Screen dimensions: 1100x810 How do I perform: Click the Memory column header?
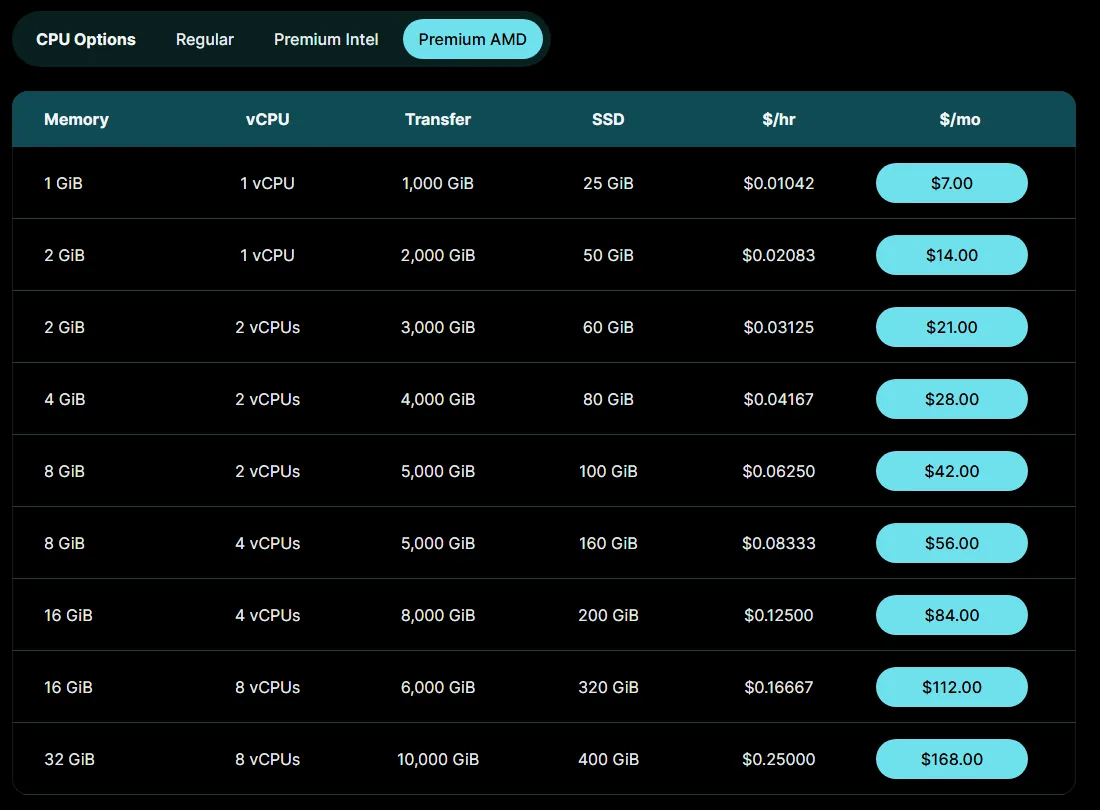pyautogui.click(x=76, y=119)
